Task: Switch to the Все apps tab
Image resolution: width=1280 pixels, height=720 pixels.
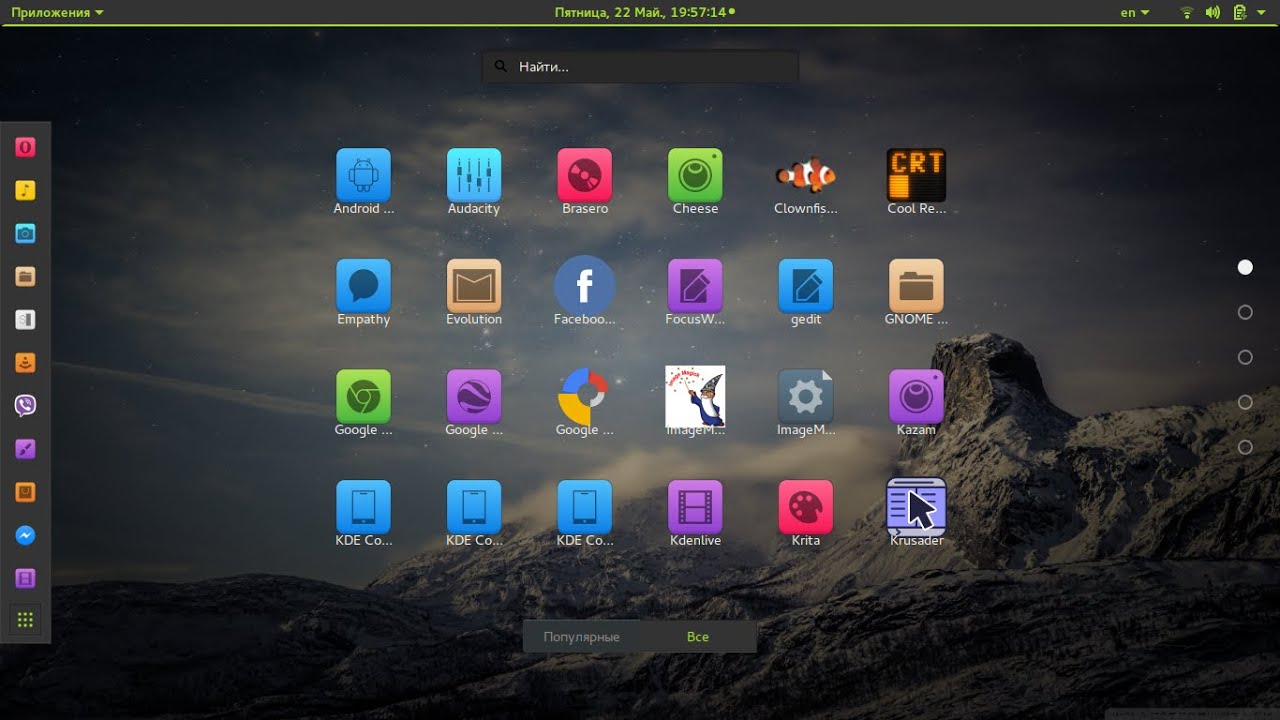Action: click(698, 637)
